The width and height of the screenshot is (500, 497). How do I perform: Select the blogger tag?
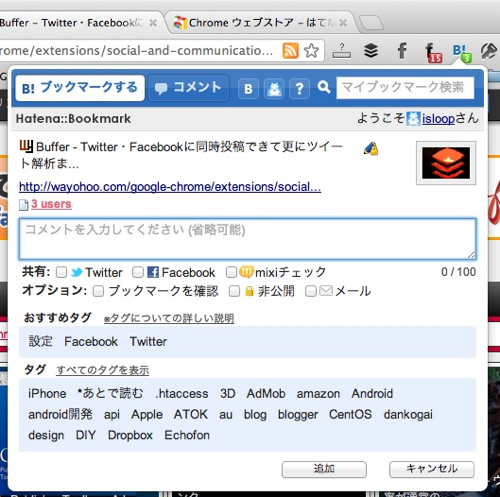coord(298,415)
